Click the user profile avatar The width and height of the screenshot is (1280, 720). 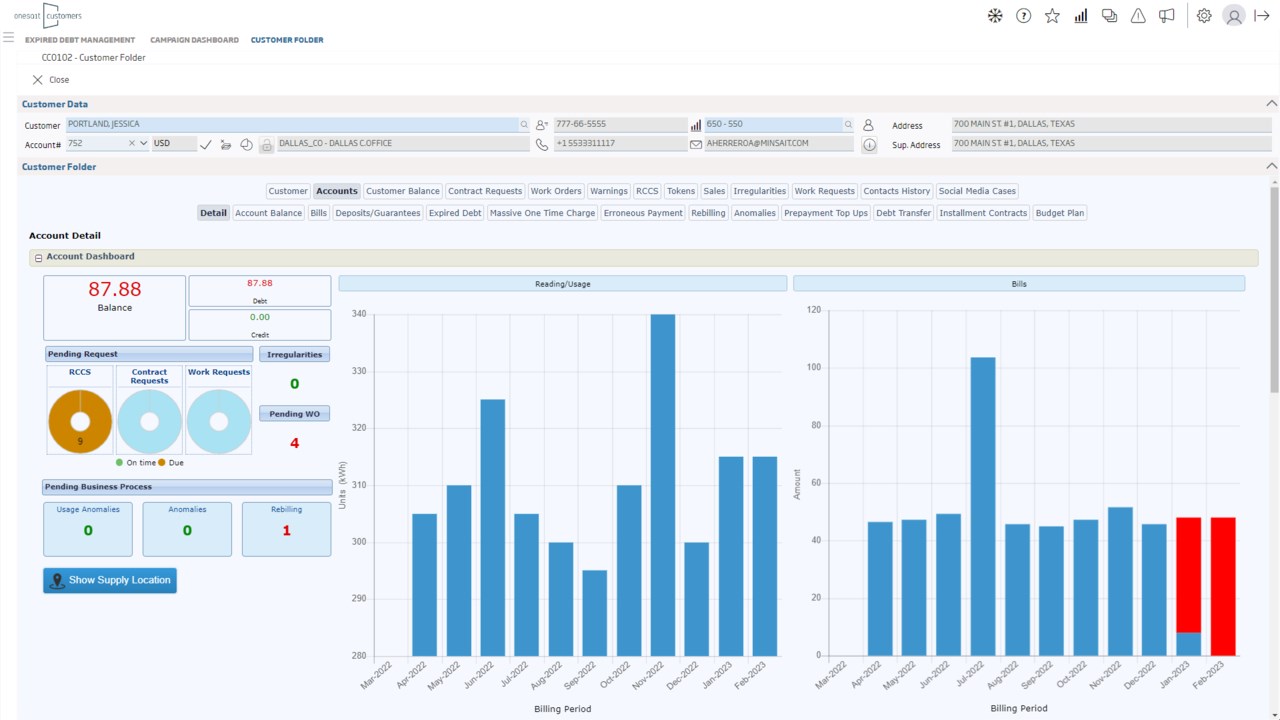click(1234, 16)
